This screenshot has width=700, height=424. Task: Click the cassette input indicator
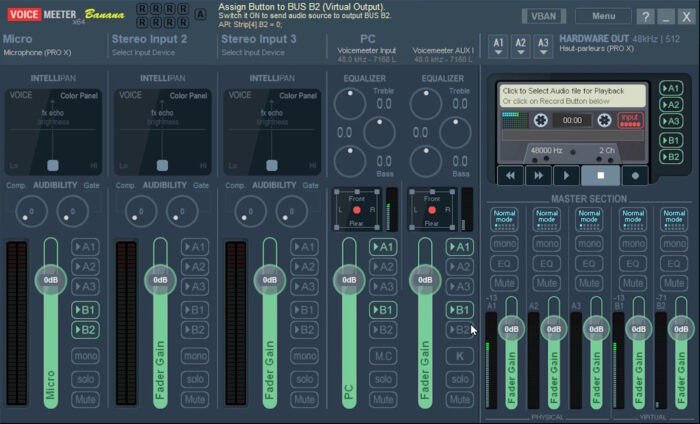coord(630,120)
